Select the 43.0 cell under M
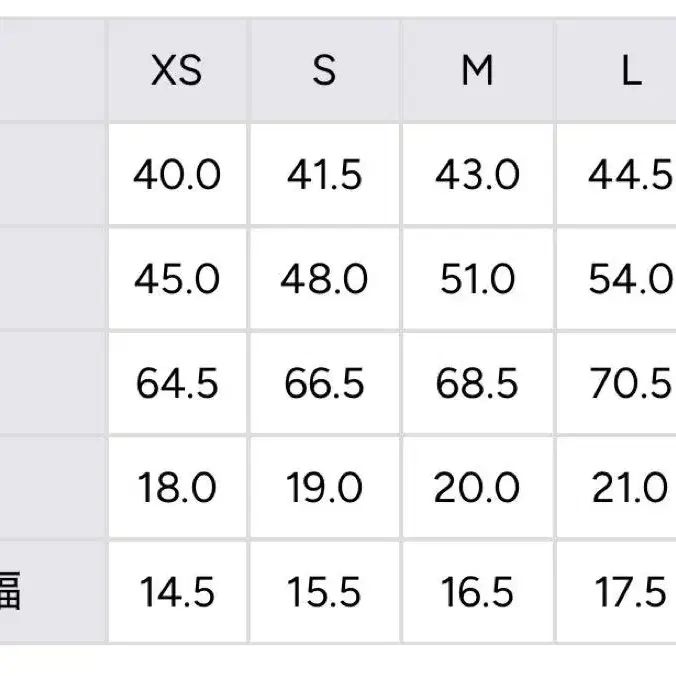Viewport: 676px width, 676px height. click(x=477, y=176)
